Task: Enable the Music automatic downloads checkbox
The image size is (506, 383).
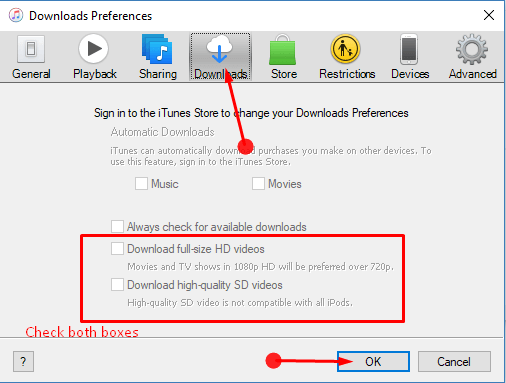Action: pos(141,184)
